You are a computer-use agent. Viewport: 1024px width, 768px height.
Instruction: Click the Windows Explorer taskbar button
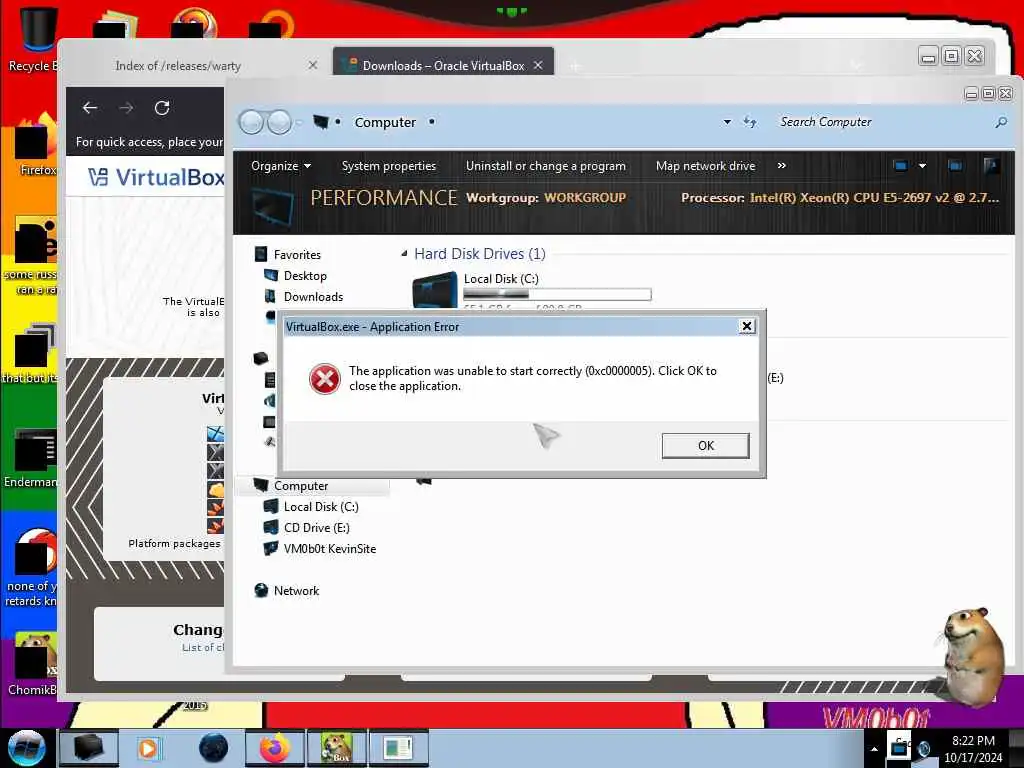(89, 748)
